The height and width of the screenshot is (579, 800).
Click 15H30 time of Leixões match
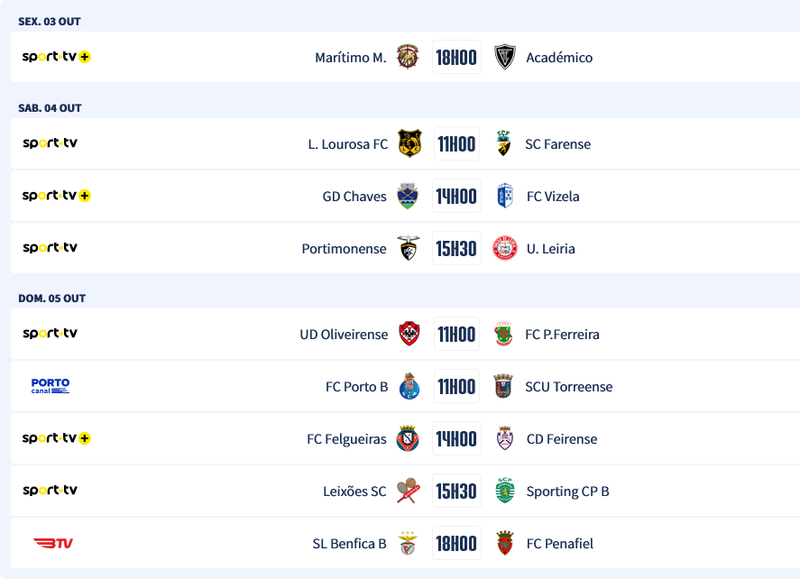point(456,491)
